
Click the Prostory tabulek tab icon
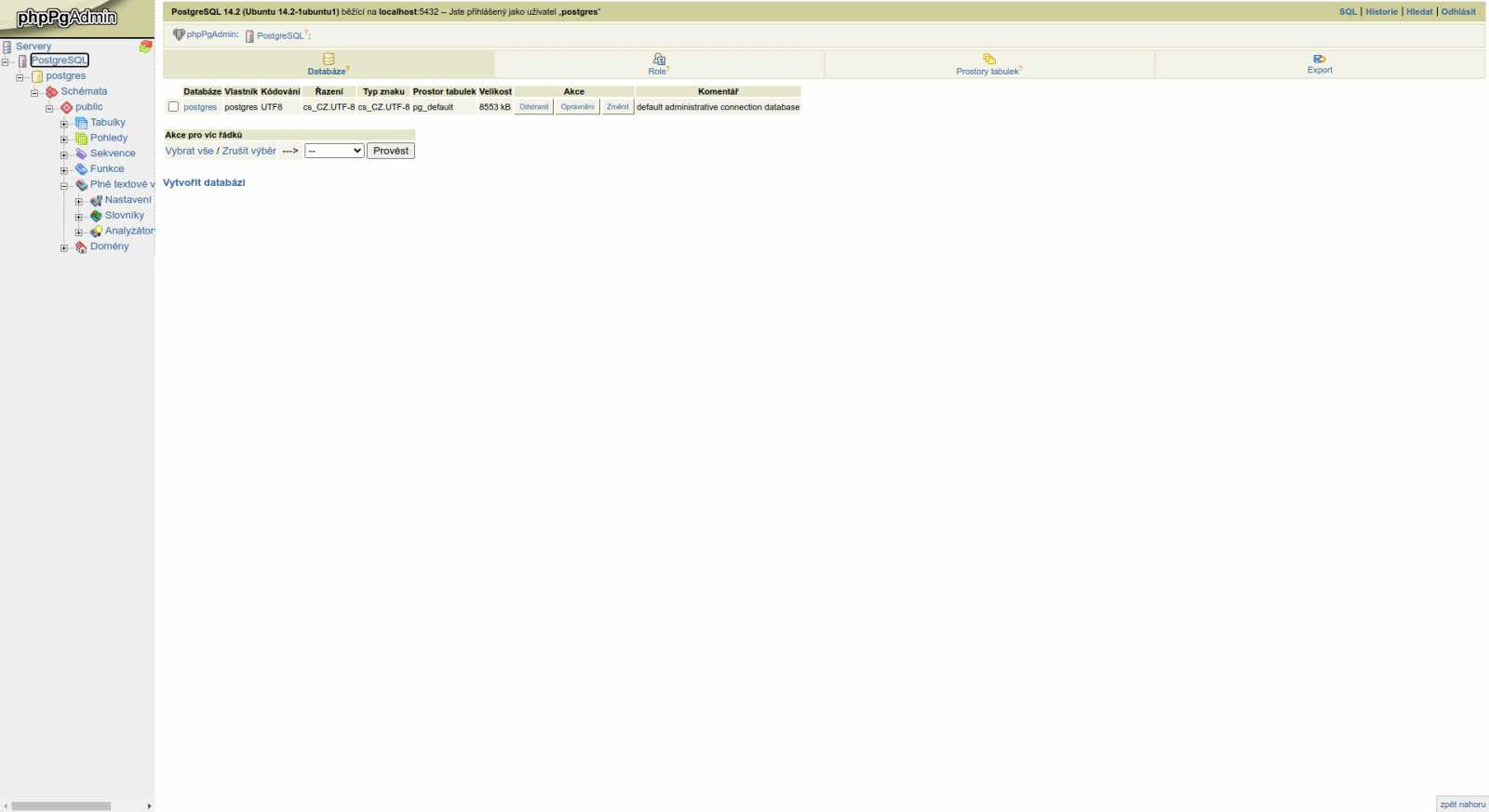pos(989,59)
